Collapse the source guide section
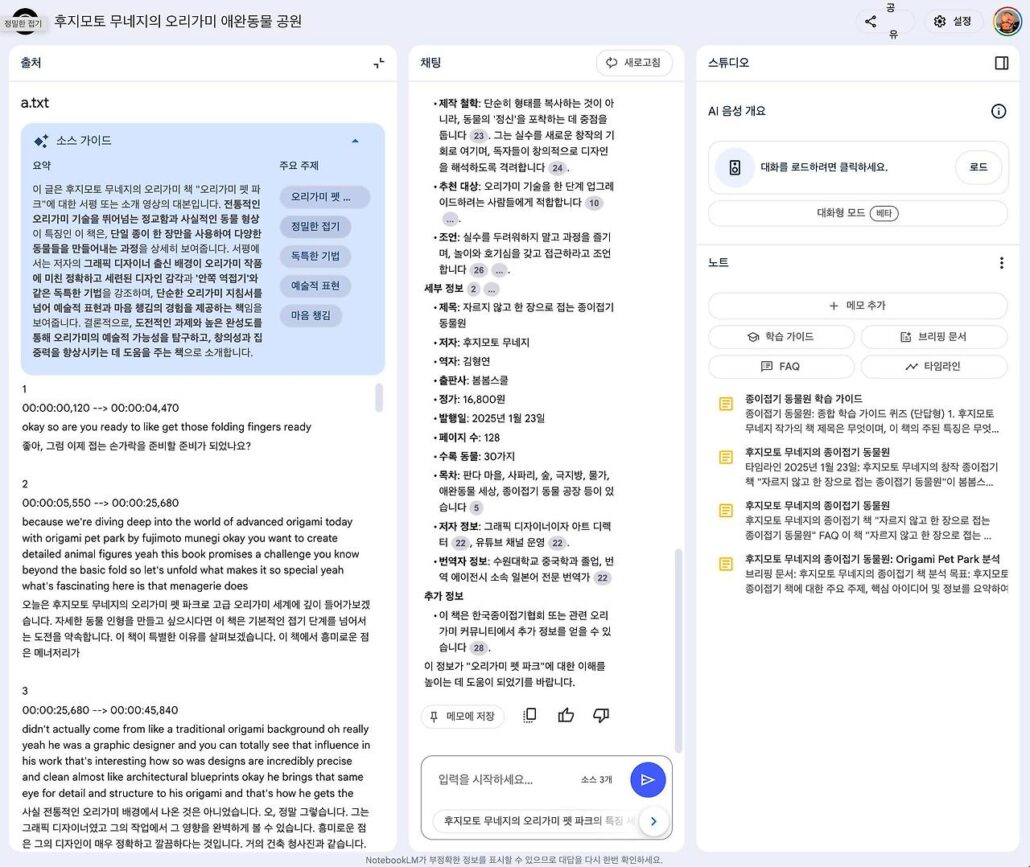 pyautogui.click(x=354, y=141)
